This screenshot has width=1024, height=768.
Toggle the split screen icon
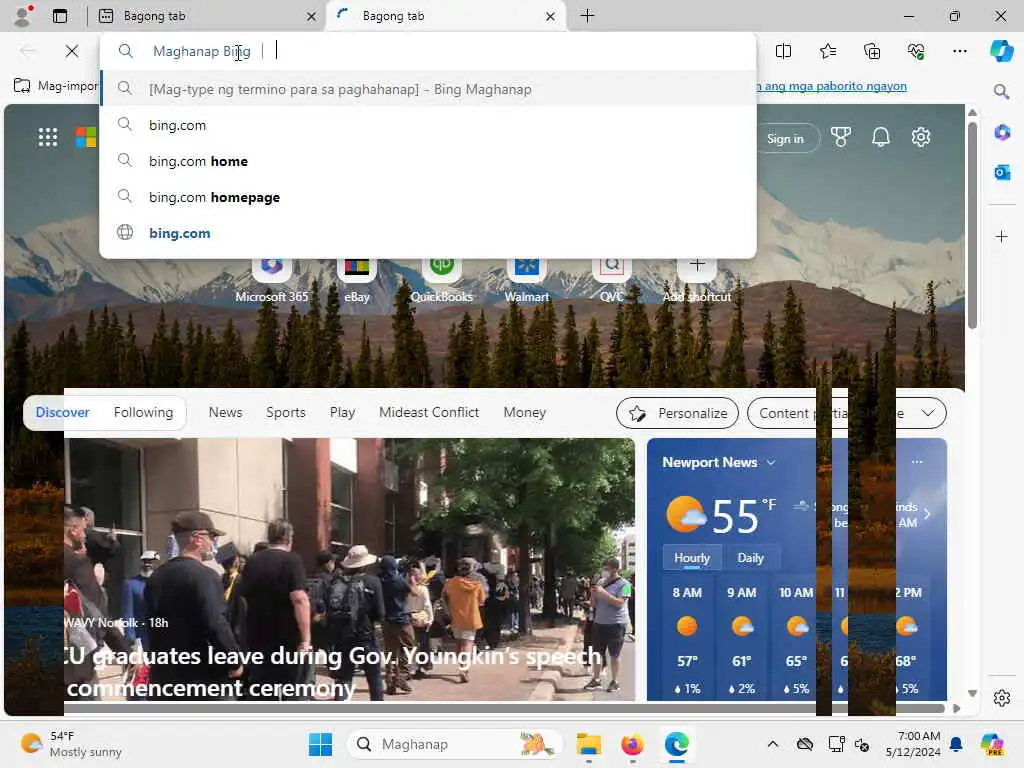783,51
